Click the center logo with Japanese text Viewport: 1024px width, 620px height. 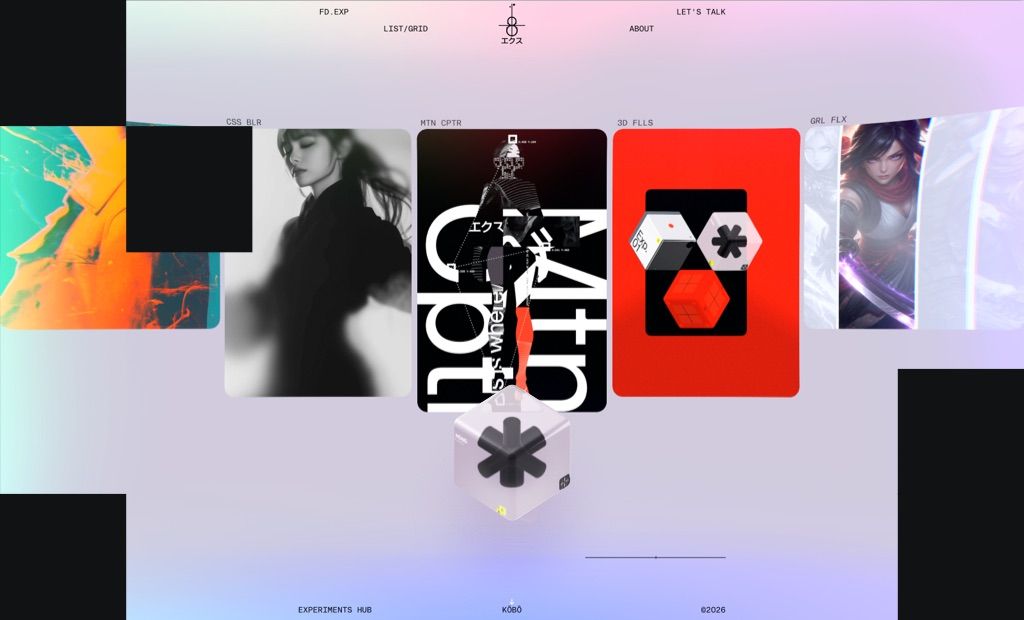(511, 24)
